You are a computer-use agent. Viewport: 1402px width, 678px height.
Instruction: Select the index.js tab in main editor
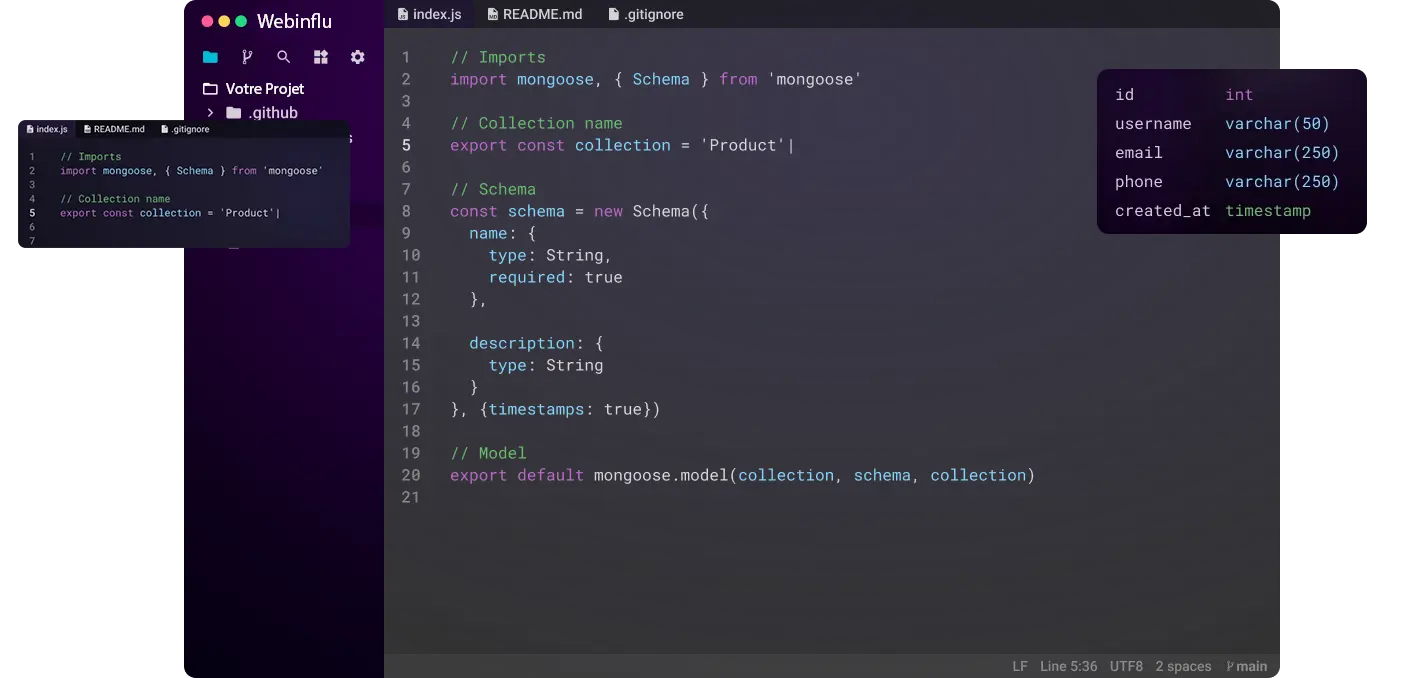[x=429, y=14]
